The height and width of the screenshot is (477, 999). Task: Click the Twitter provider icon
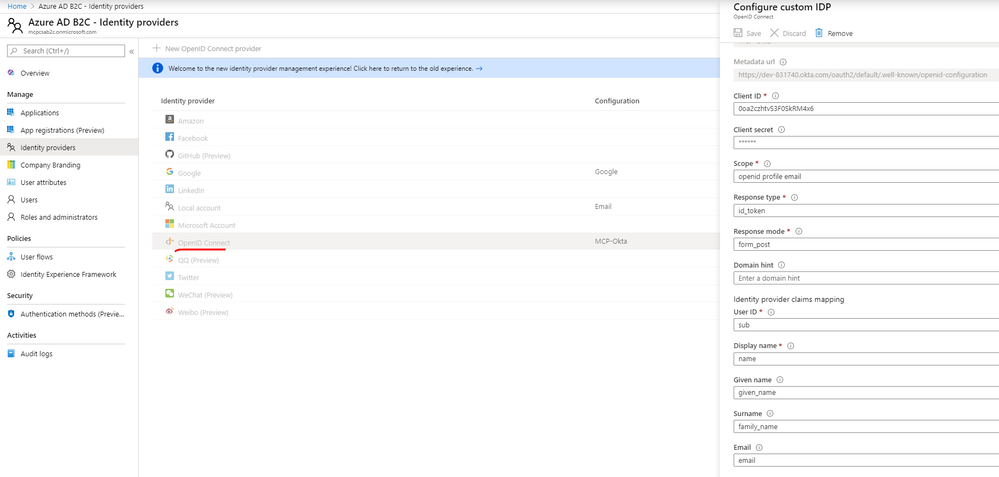(169, 276)
